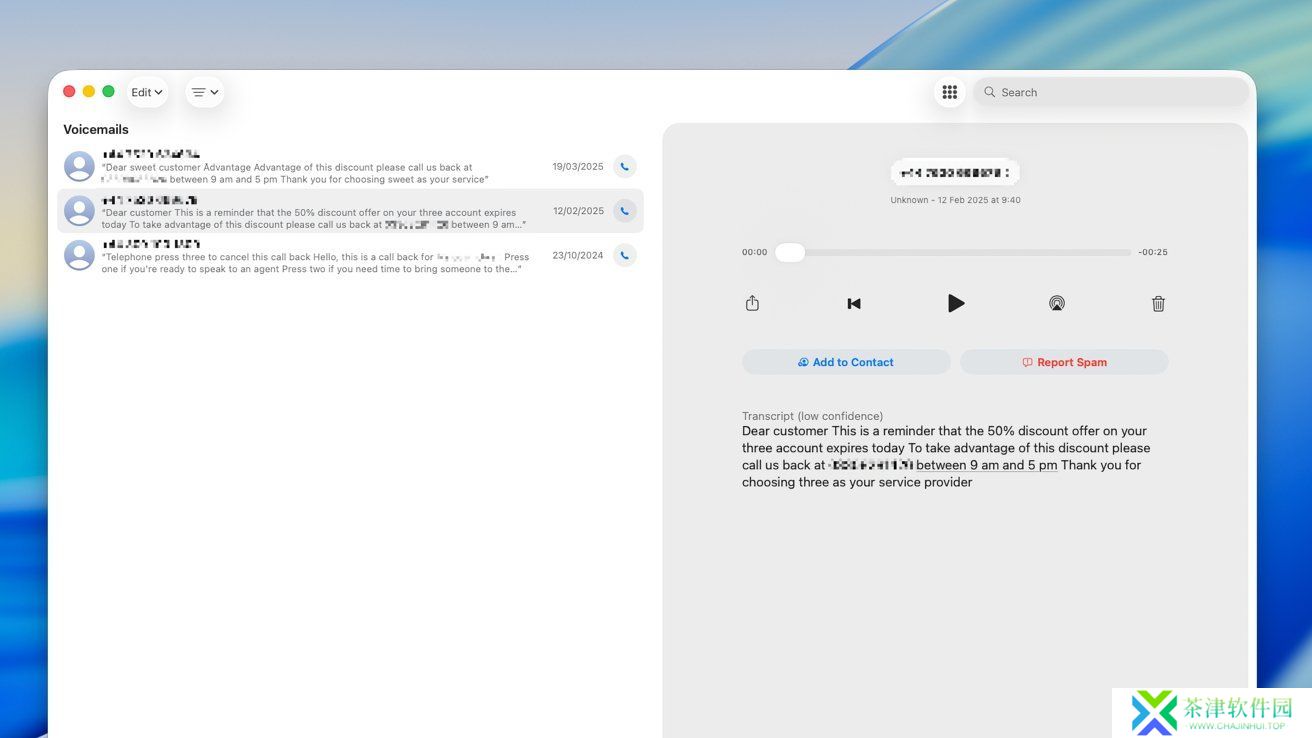Show the keypad grid icon
This screenshot has height=738, width=1312.
click(x=950, y=92)
